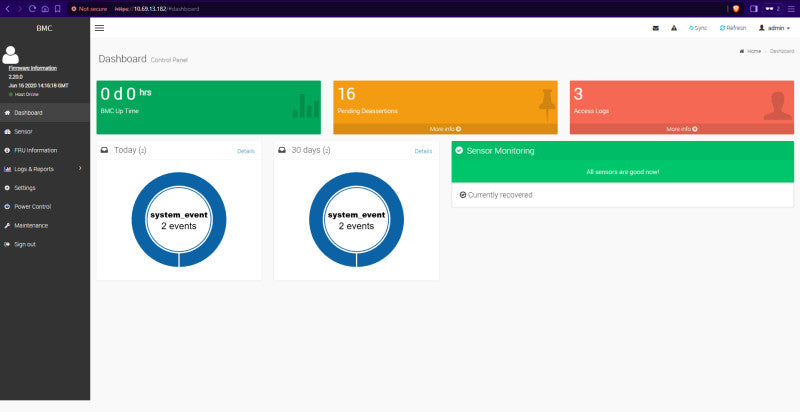
Task: Click the browser reload icon
Action: click(x=33, y=9)
